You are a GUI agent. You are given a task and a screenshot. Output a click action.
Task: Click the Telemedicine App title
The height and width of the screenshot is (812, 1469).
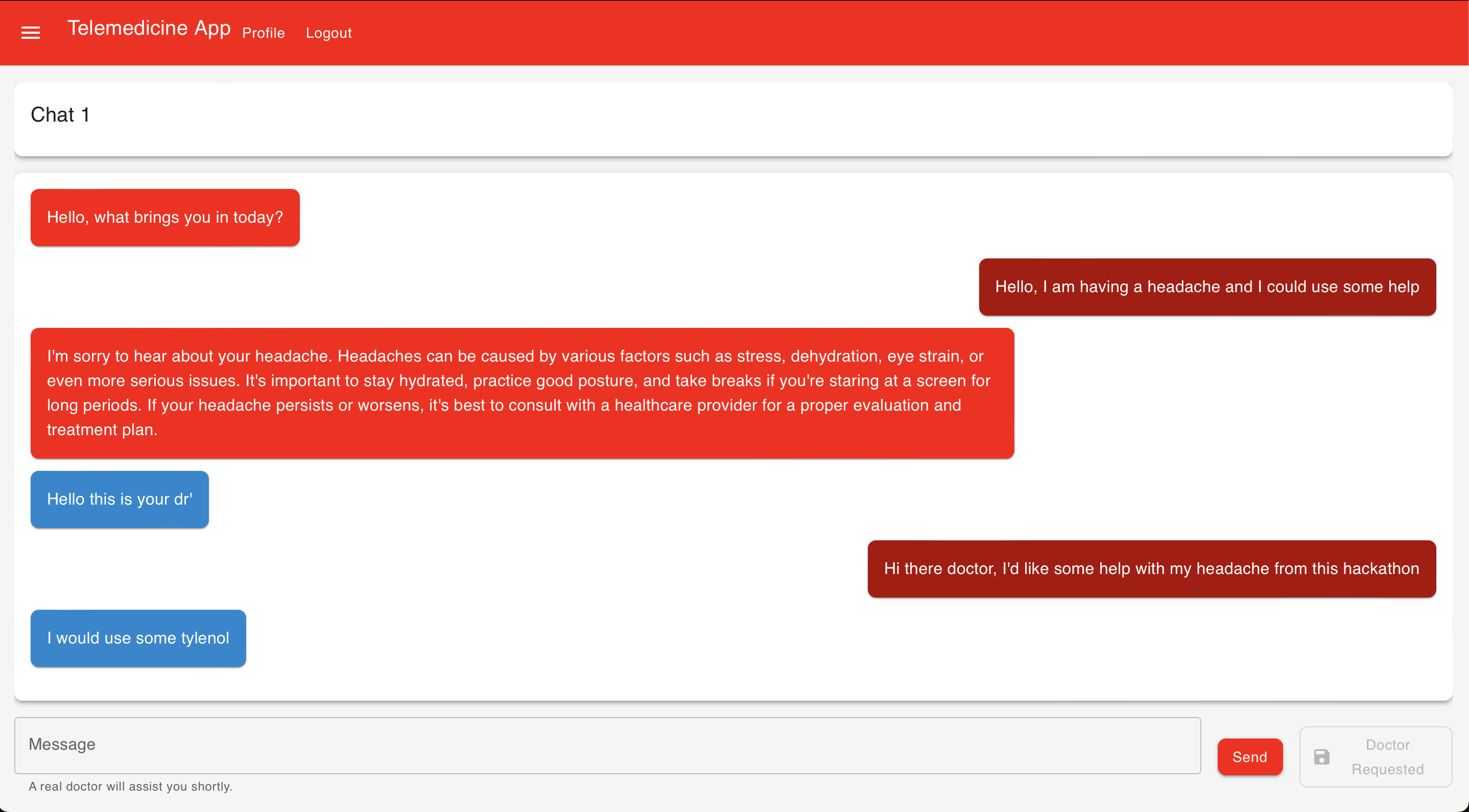149,28
